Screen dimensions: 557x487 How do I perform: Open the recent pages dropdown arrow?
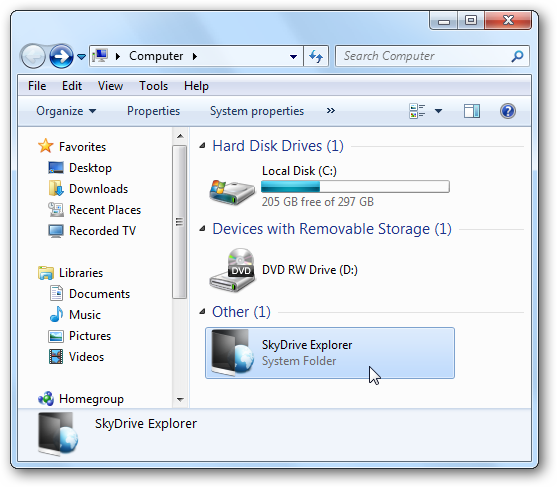pyautogui.click(x=81, y=56)
